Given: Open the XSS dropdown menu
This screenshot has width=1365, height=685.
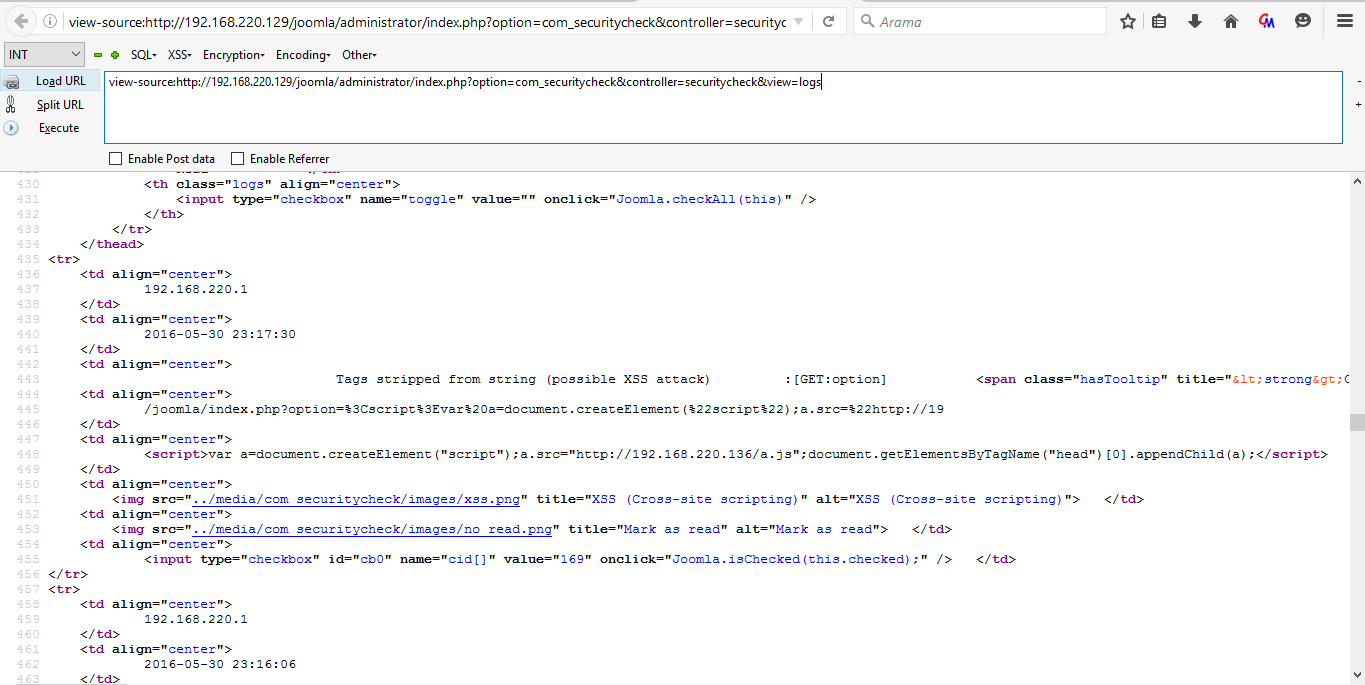Looking at the screenshot, I should pyautogui.click(x=180, y=55).
